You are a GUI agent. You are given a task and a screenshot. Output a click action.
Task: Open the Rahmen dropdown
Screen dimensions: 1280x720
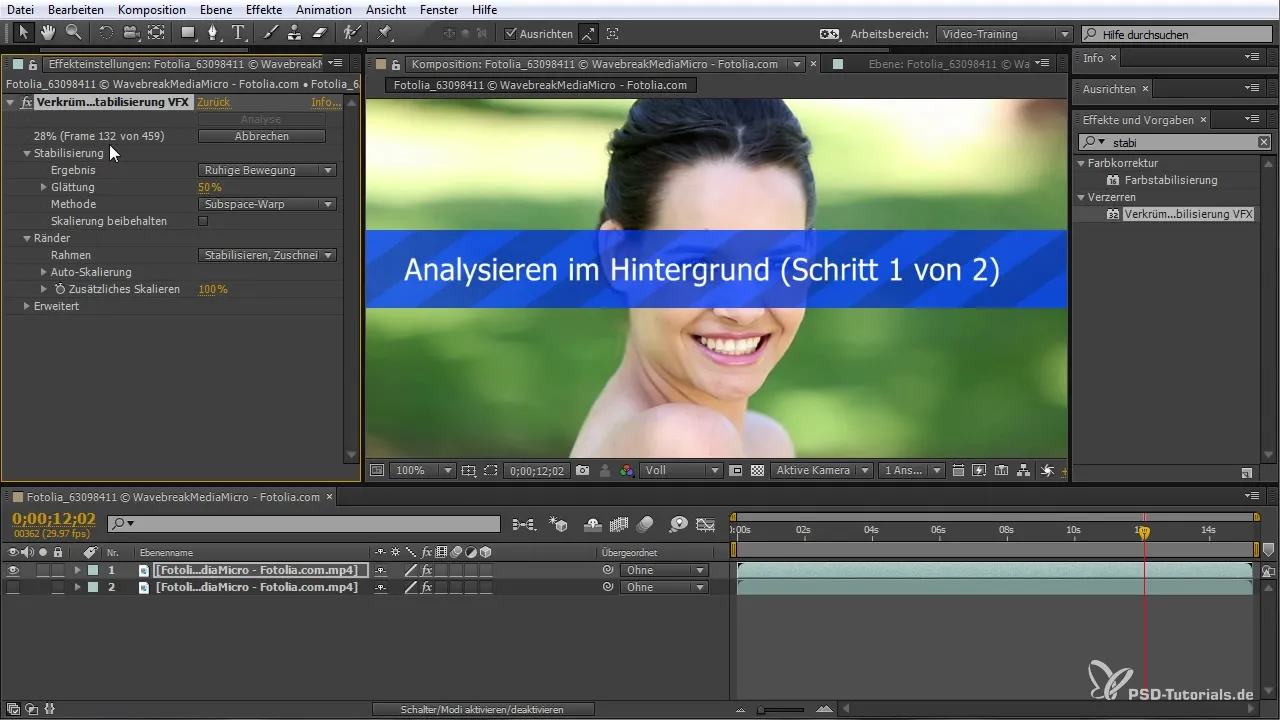pos(267,255)
